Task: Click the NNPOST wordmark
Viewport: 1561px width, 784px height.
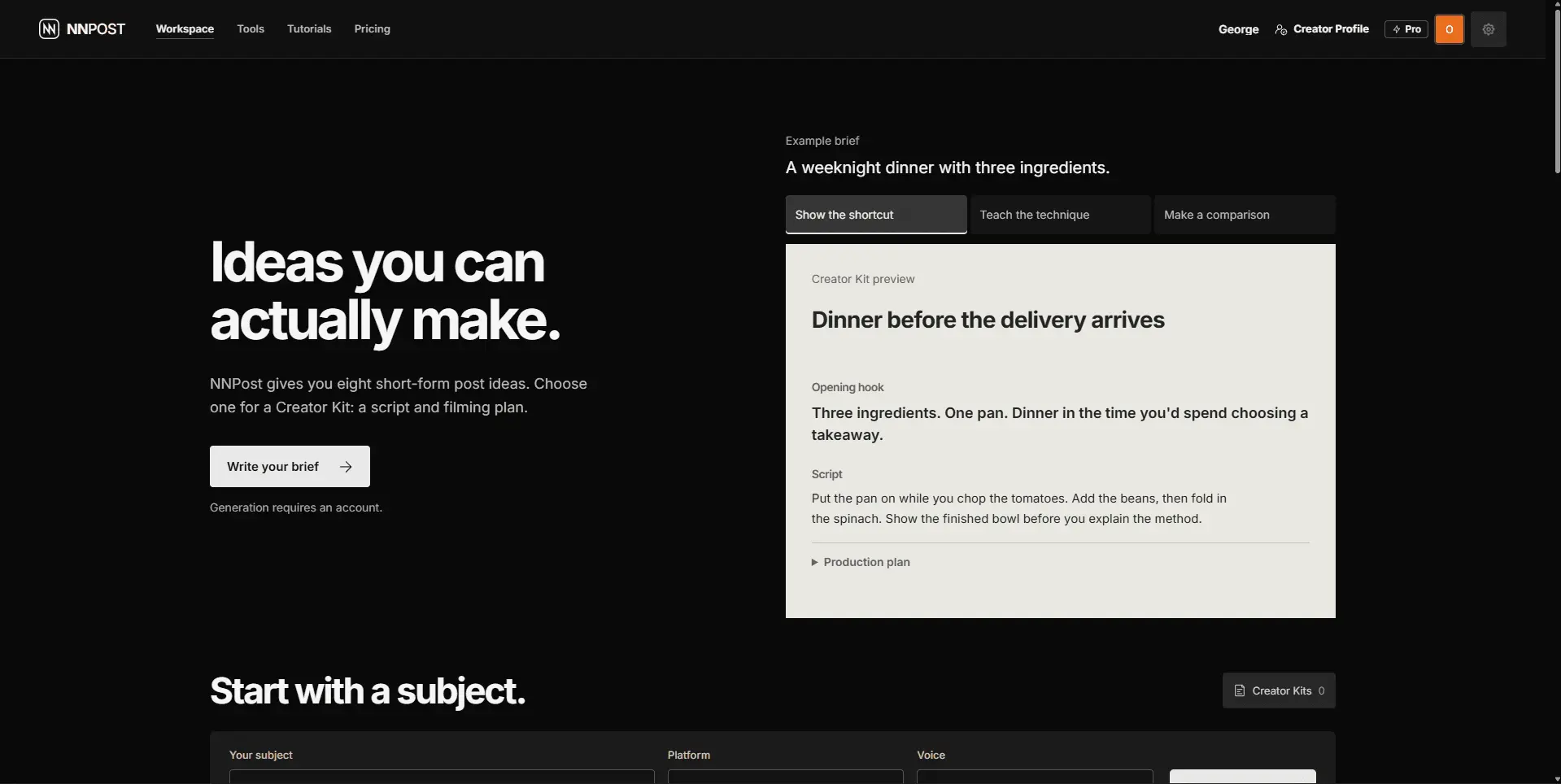Action: coord(96,29)
